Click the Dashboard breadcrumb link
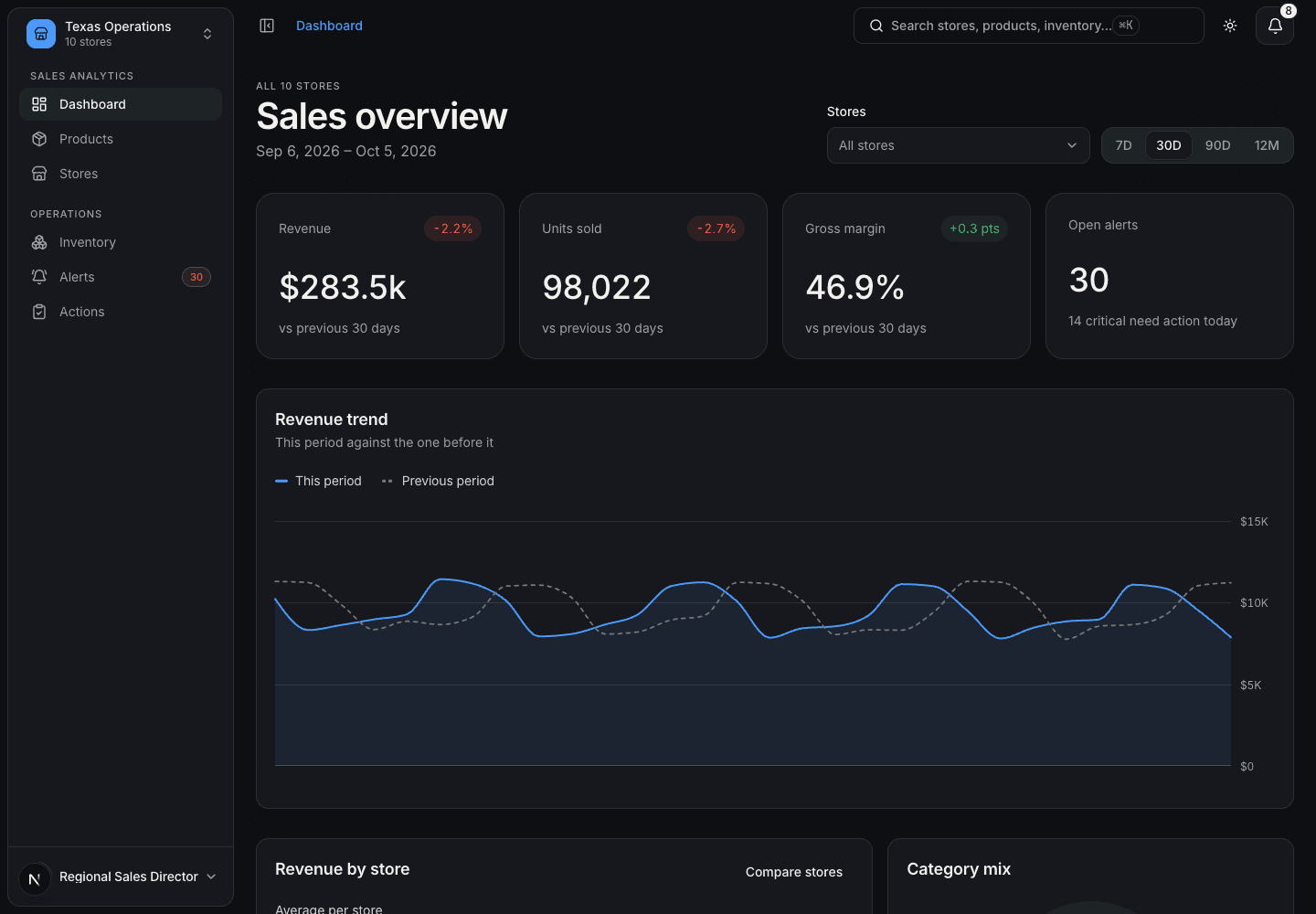The height and width of the screenshot is (914, 1316). coord(329,26)
